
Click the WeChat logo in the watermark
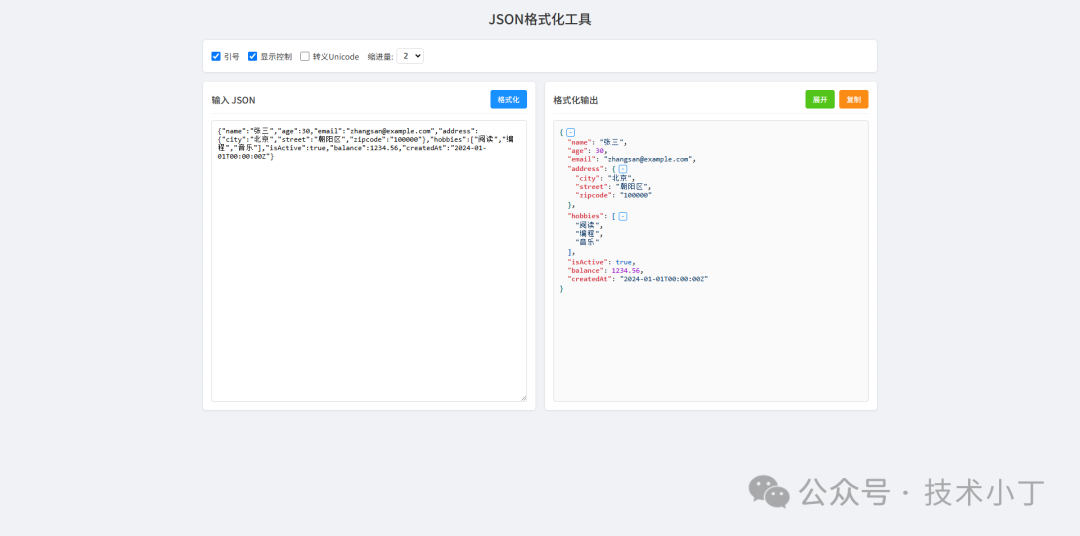point(769,491)
